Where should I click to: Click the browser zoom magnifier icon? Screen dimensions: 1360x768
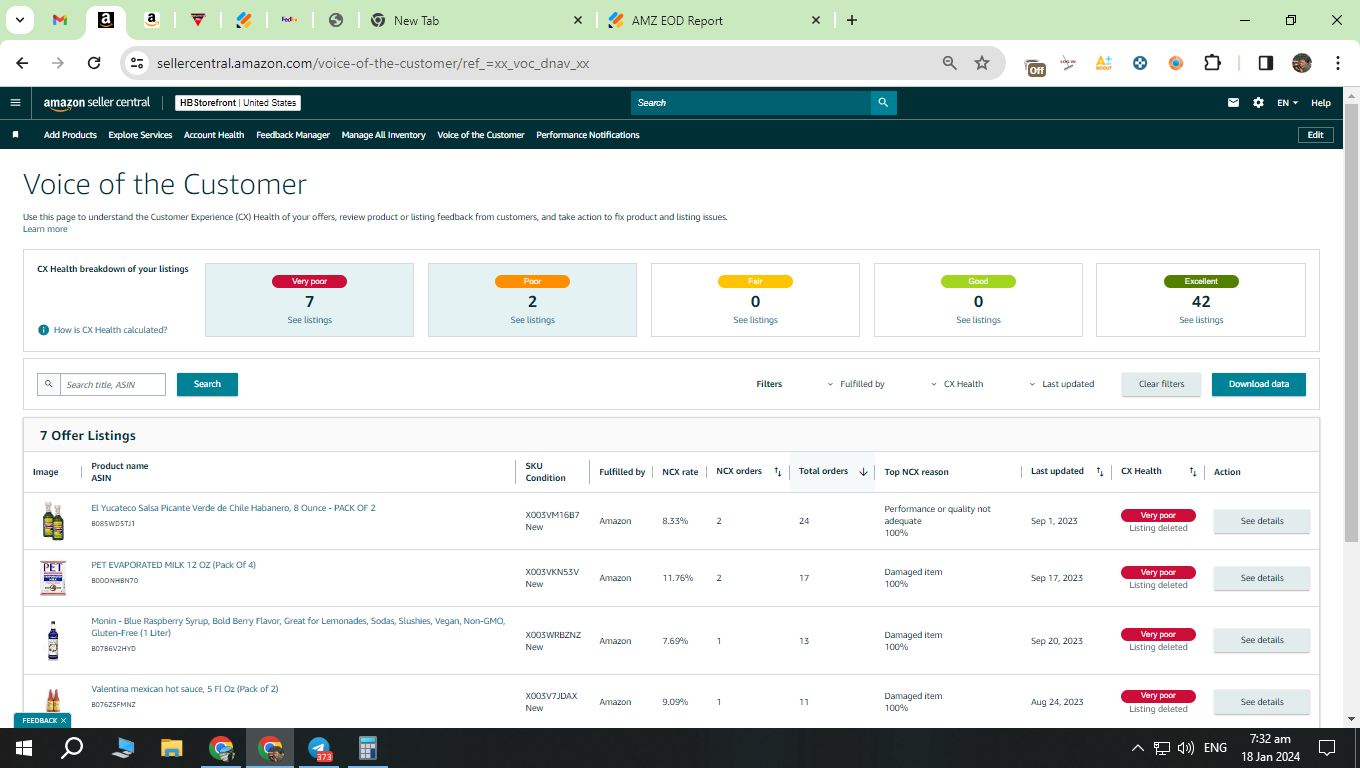950,63
